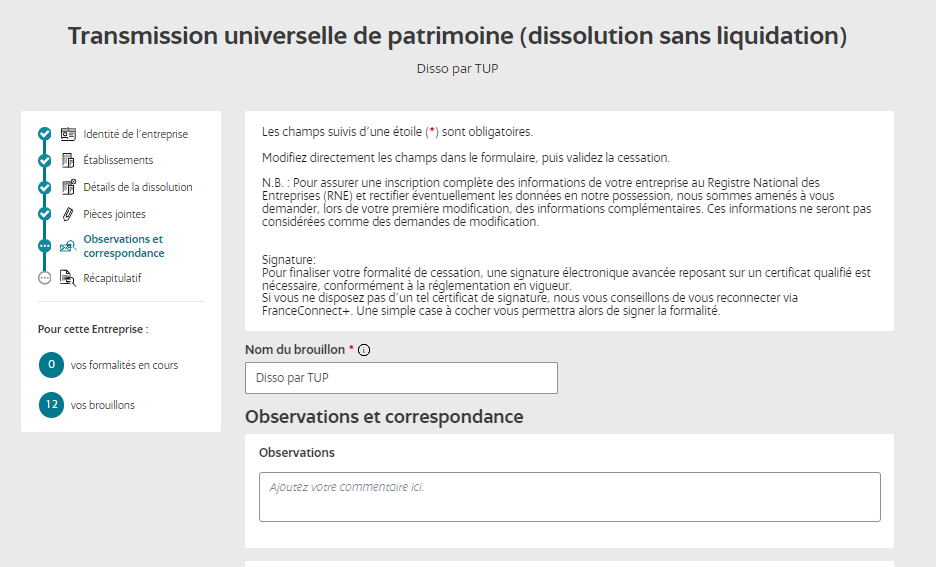Click the pending circle for Récapitulatif step

click(x=44, y=278)
